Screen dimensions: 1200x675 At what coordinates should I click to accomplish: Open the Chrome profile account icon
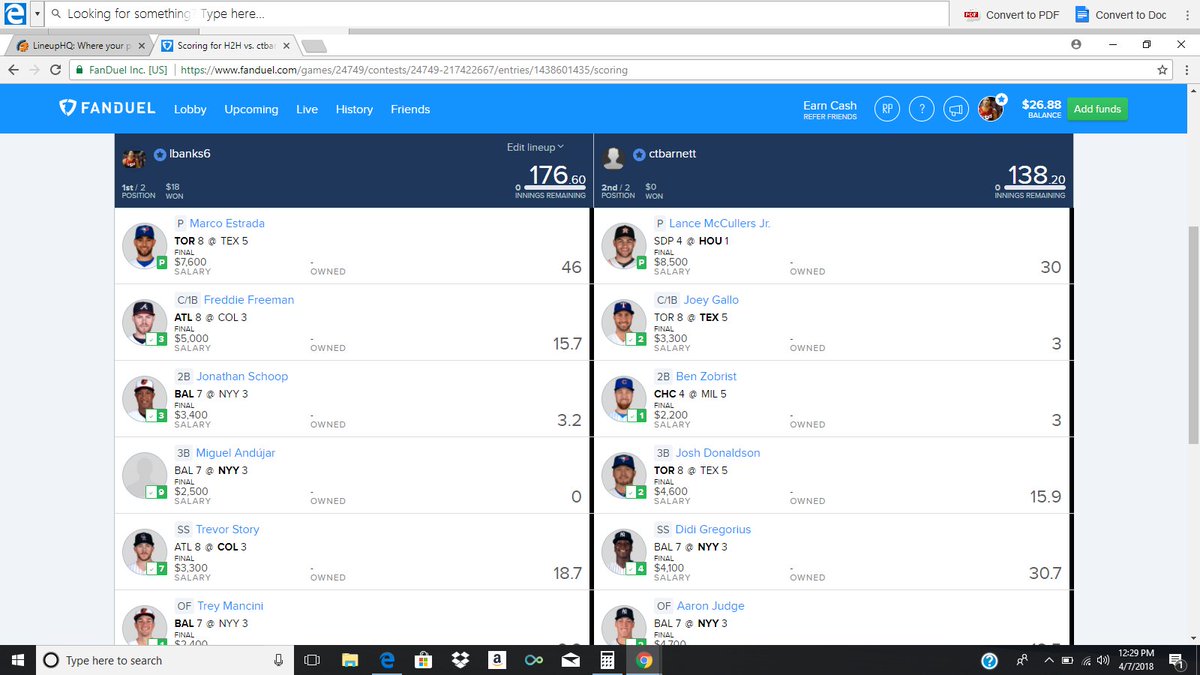click(x=1076, y=45)
